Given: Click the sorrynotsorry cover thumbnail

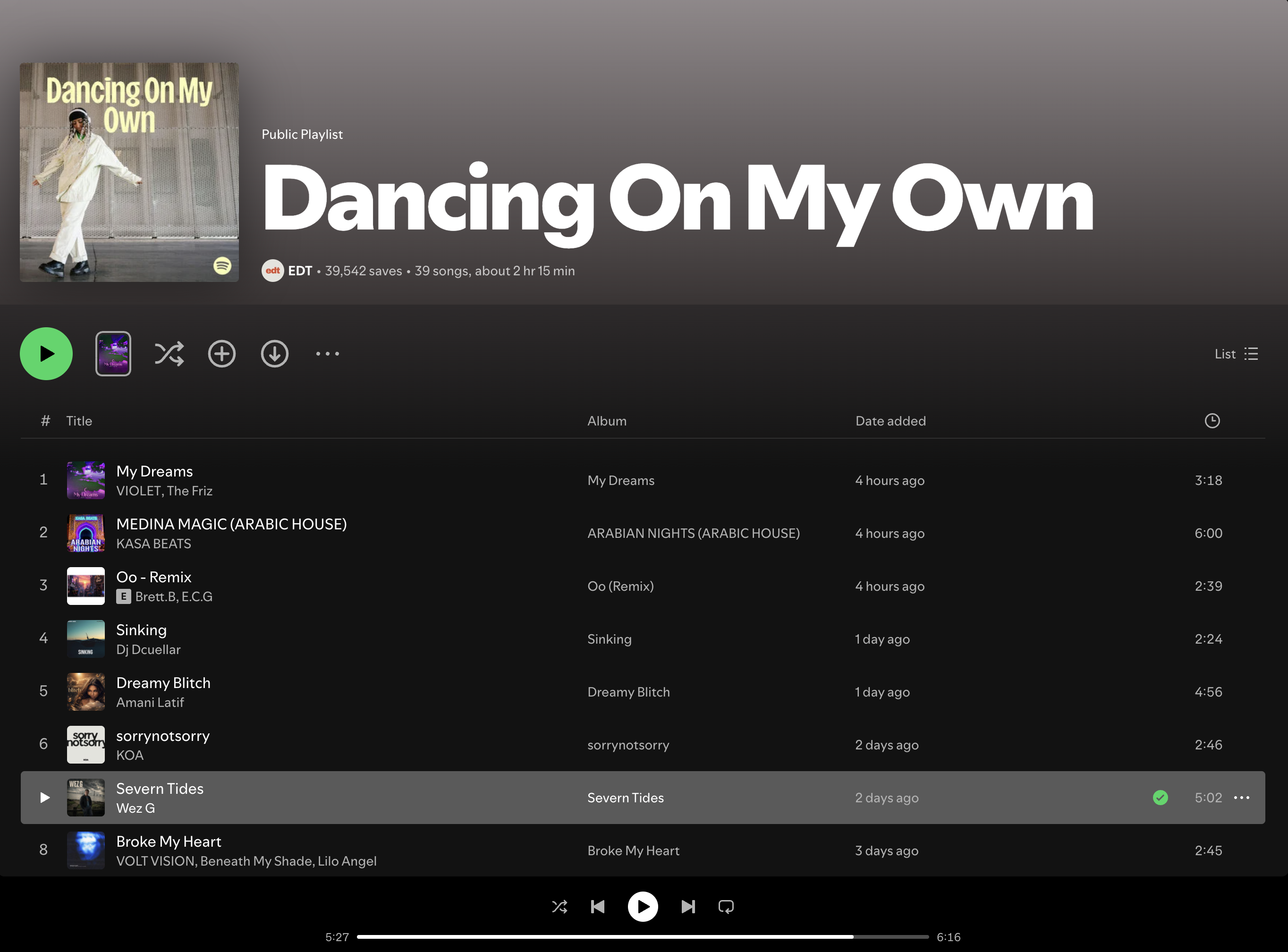Looking at the screenshot, I should point(86,745).
